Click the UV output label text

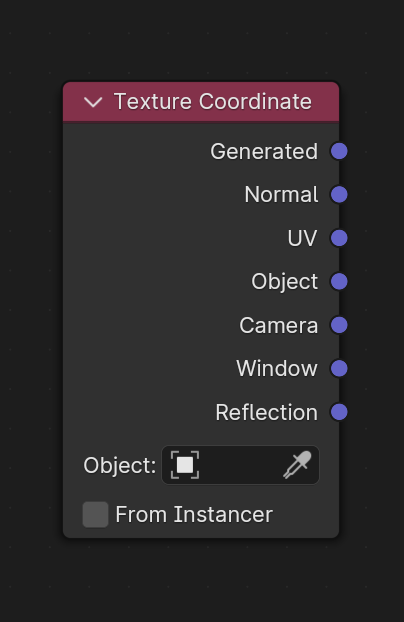pyautogui.click(x=302, y=238)
